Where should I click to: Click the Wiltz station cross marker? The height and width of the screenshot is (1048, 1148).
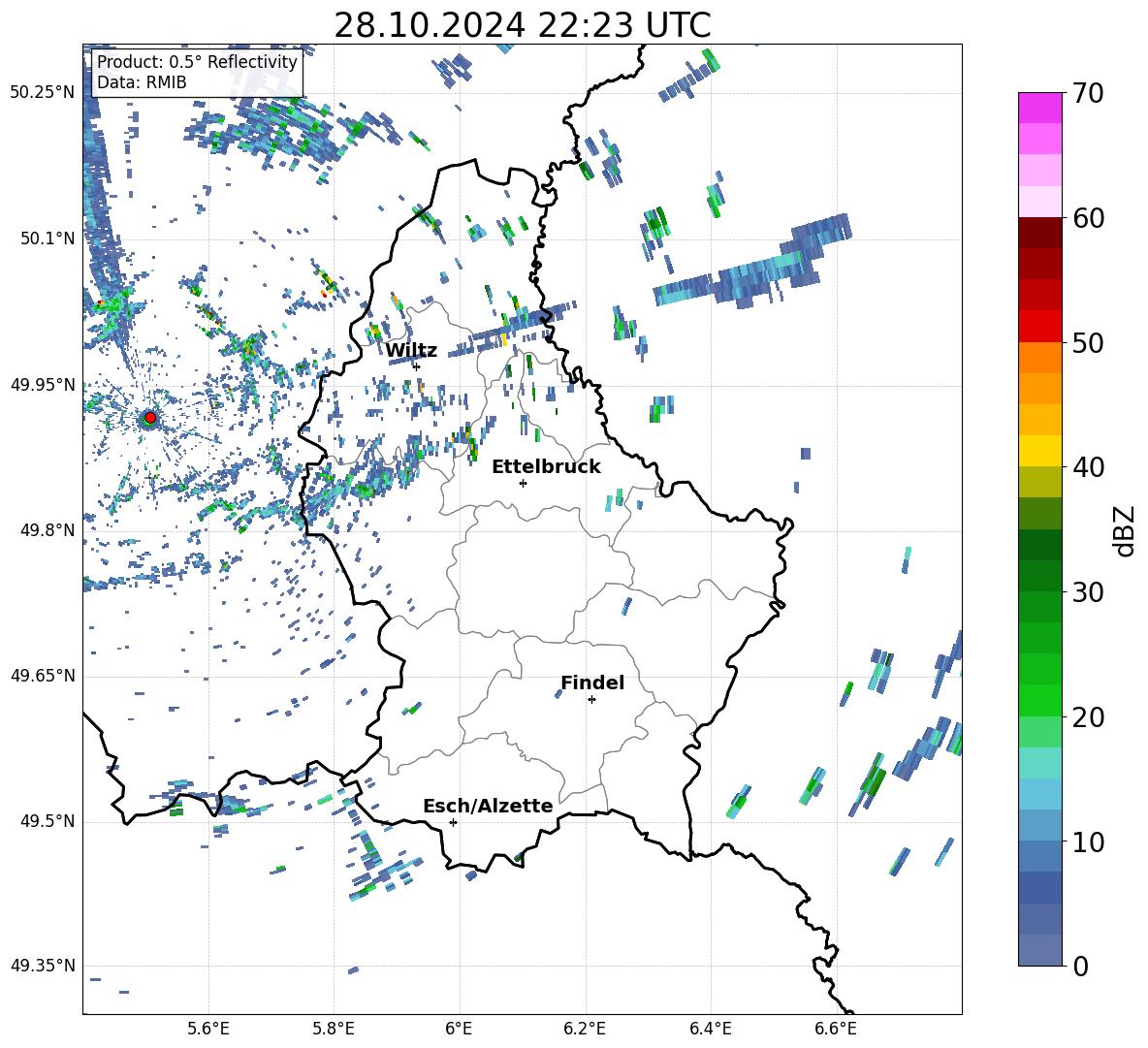click(416, 366)
